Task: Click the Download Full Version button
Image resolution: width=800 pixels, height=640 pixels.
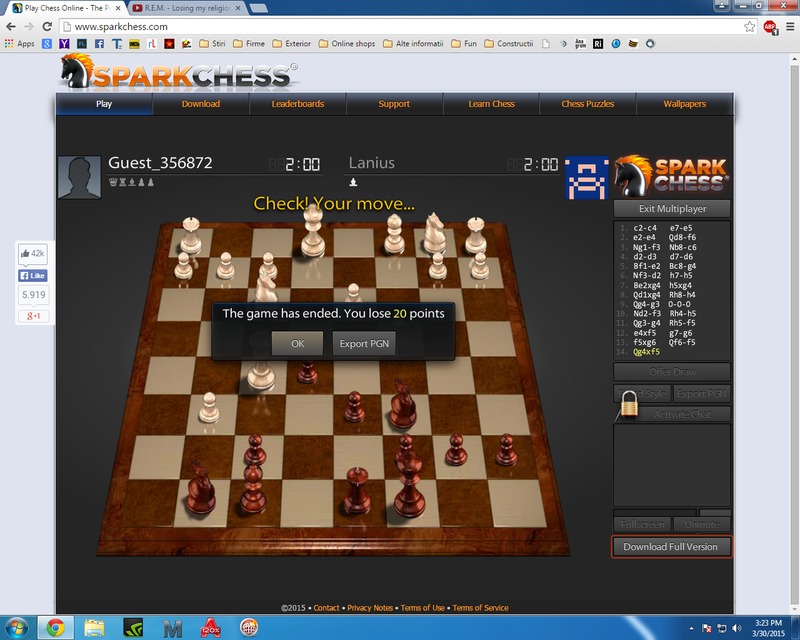Action: point(670,547)
